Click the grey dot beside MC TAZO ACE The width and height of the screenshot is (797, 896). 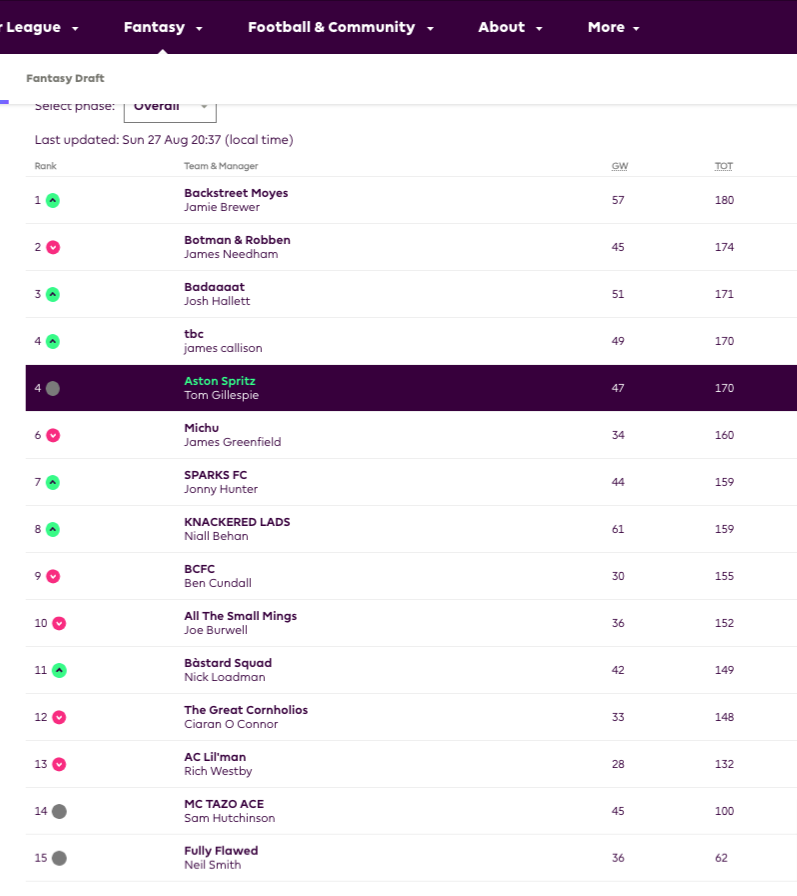pos(59,811)
